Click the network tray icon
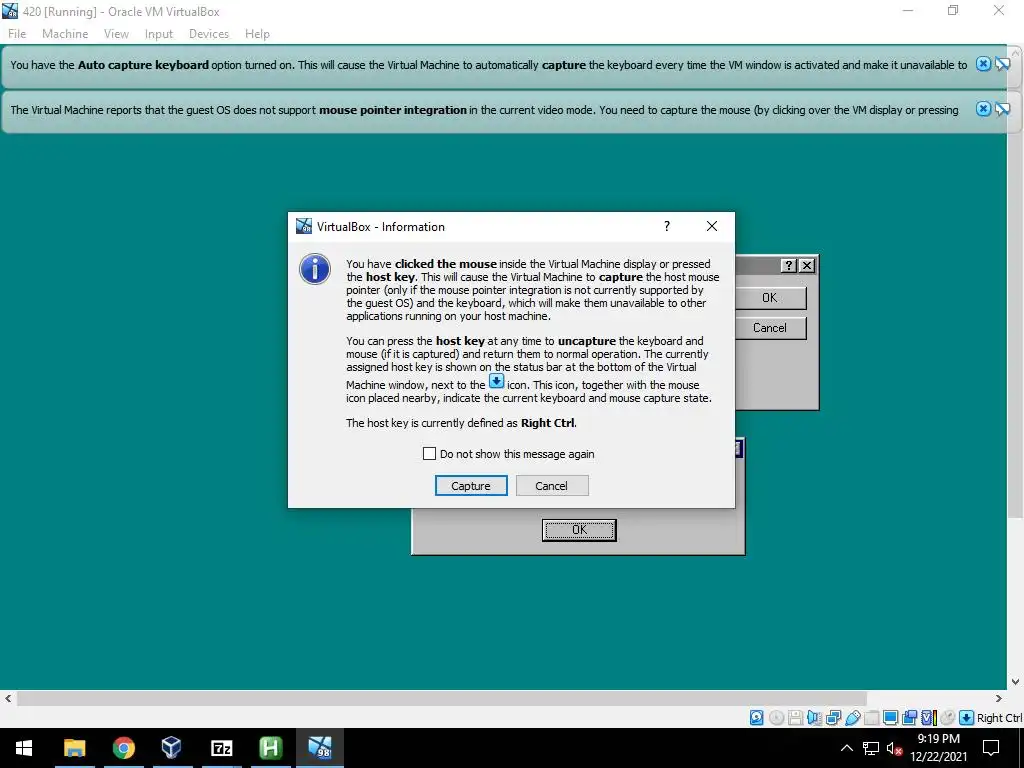The image size is (1024, 768). coord(871,748)
